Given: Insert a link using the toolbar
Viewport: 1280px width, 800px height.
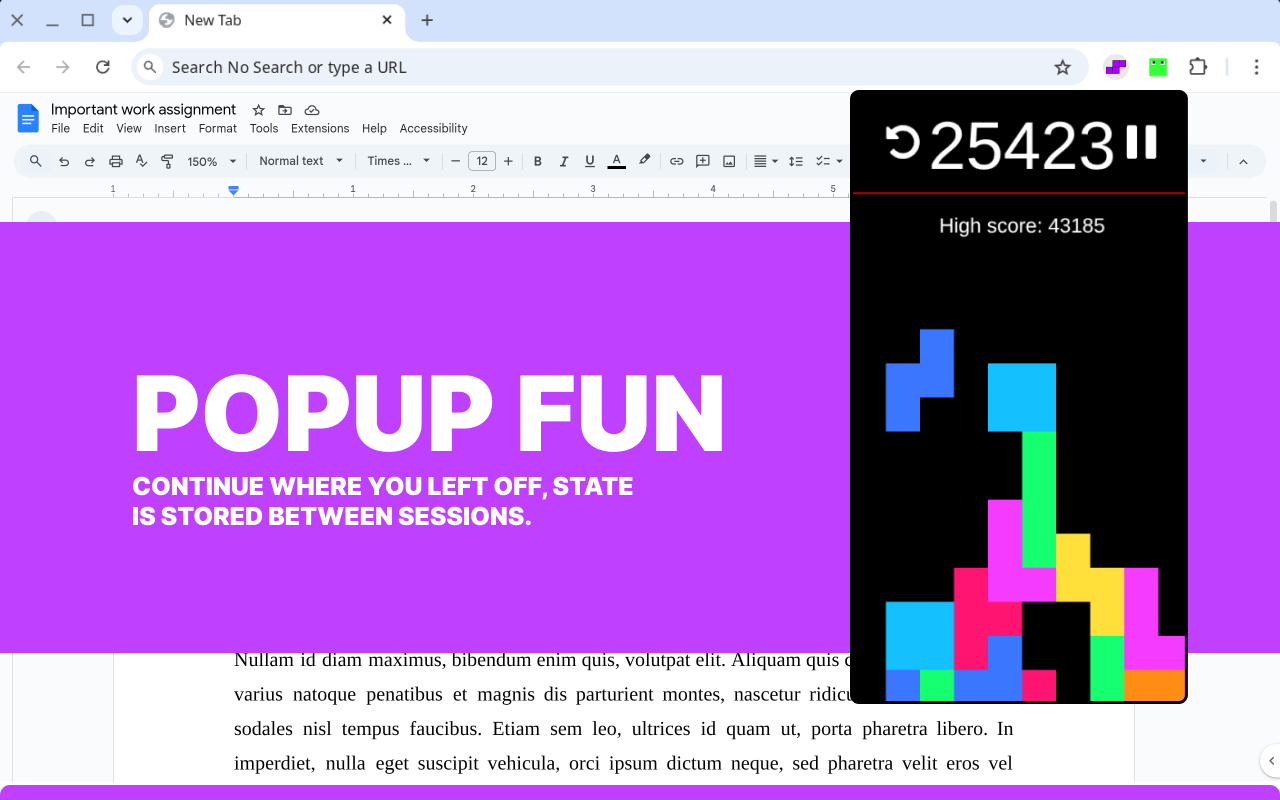Looking at the screenshot, I should pos(676,161).
